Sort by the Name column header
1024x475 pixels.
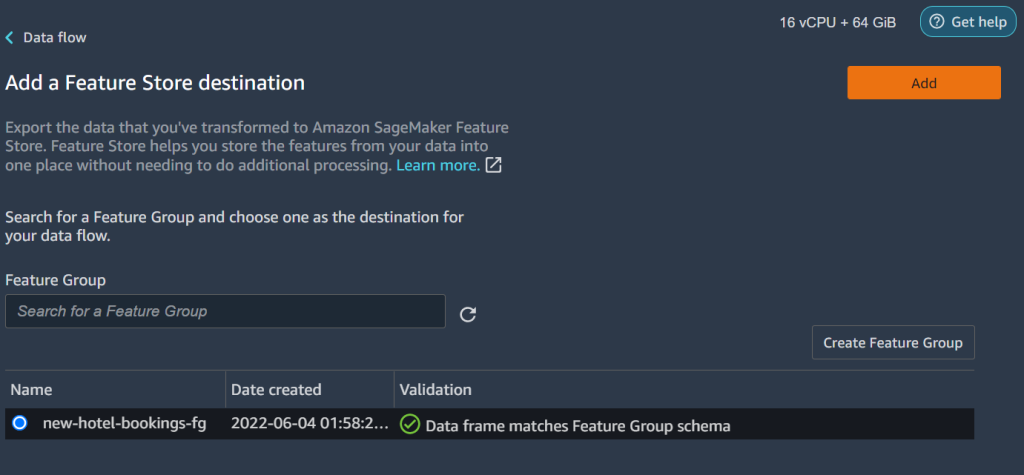pos(32,389)
